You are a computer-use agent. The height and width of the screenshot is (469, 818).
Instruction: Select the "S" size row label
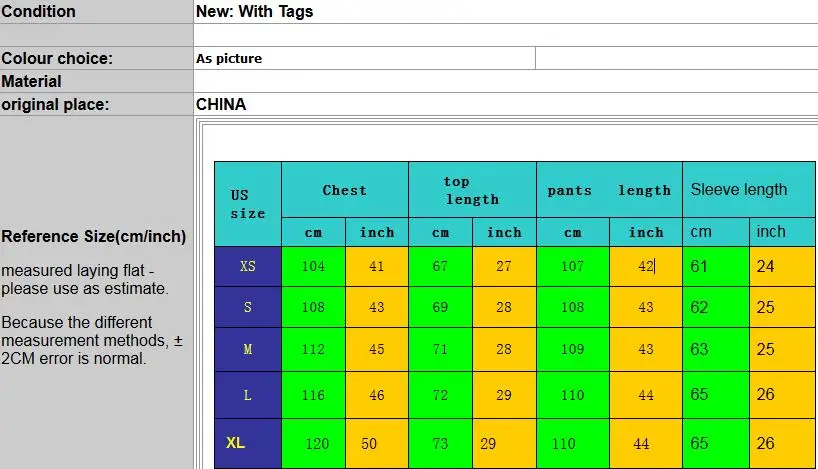click(248, 307)
